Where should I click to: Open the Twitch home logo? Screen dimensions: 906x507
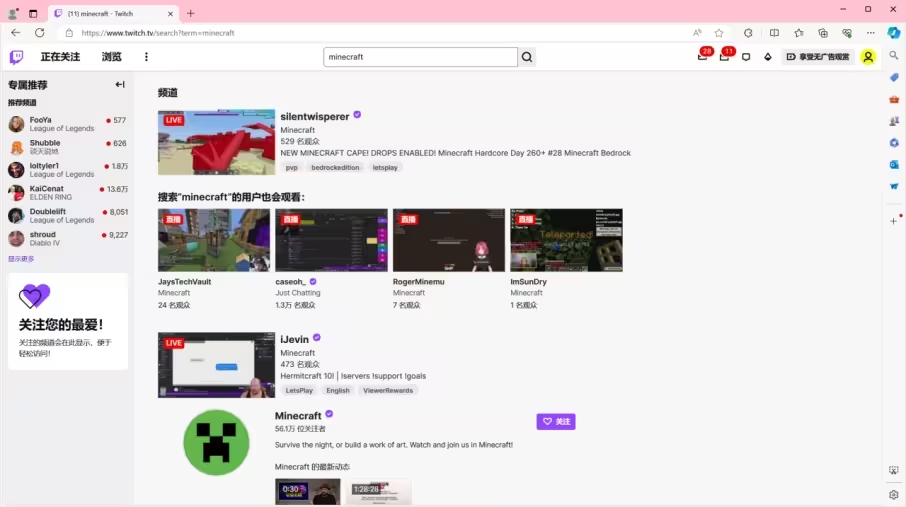tap(16, 57)
